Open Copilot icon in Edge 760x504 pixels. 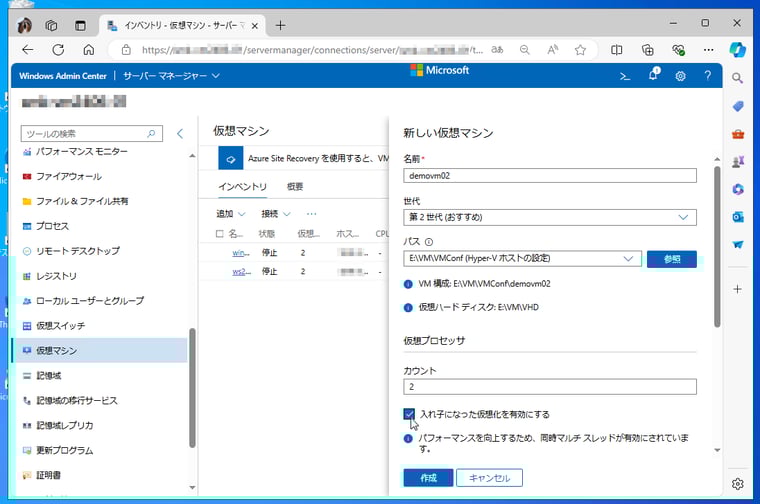pos(738,49)
